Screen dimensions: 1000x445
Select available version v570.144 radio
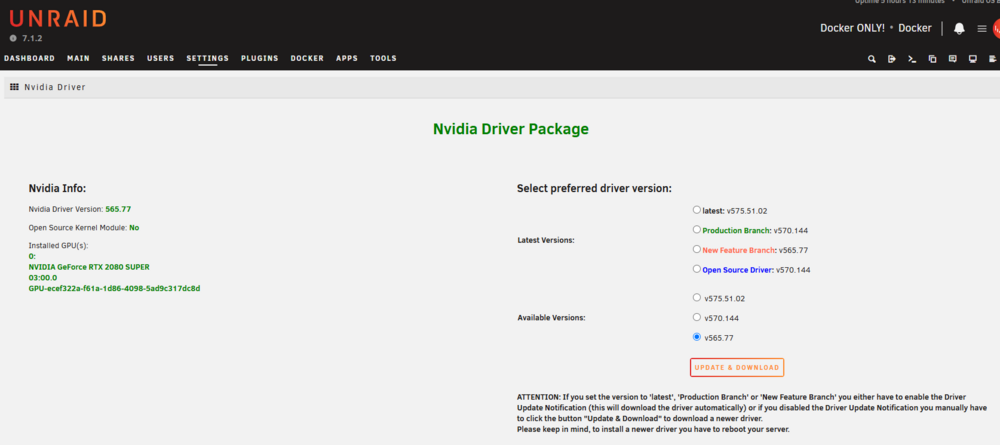(x=696, y=317)
